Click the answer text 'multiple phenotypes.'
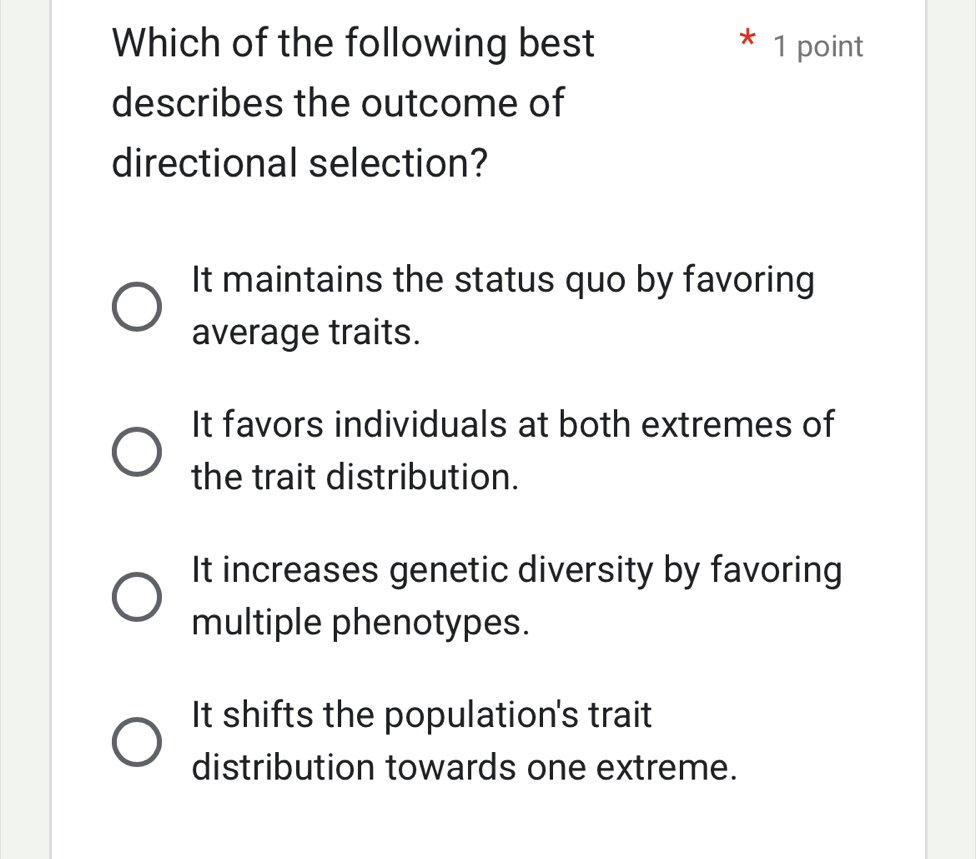This screenshot has height=859, width=976. [361, 622]
